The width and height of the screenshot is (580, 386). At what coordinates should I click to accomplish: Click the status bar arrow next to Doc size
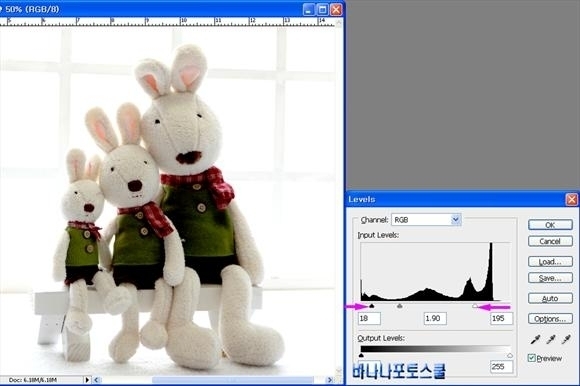point(87,380)
